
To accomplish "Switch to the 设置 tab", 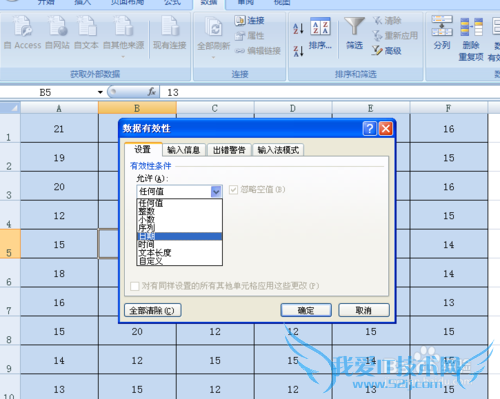I will click(x=143, y=149).
